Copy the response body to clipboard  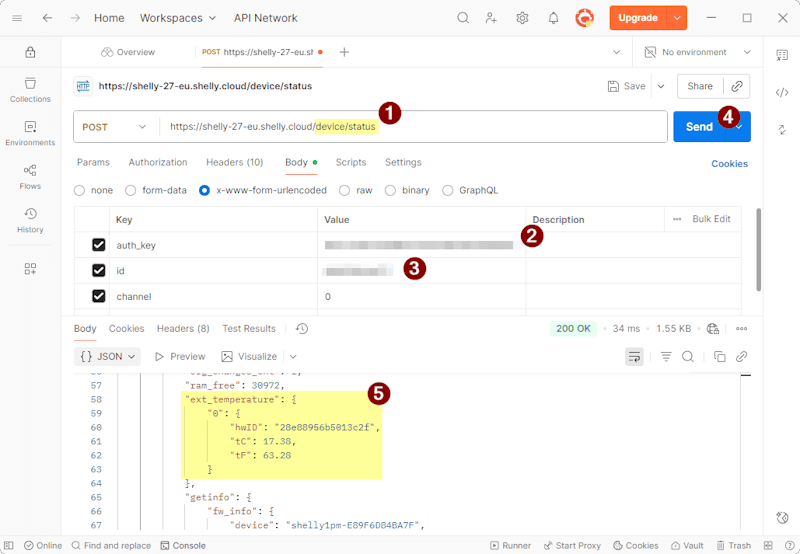pyautogui.click(x=719, y=356)
